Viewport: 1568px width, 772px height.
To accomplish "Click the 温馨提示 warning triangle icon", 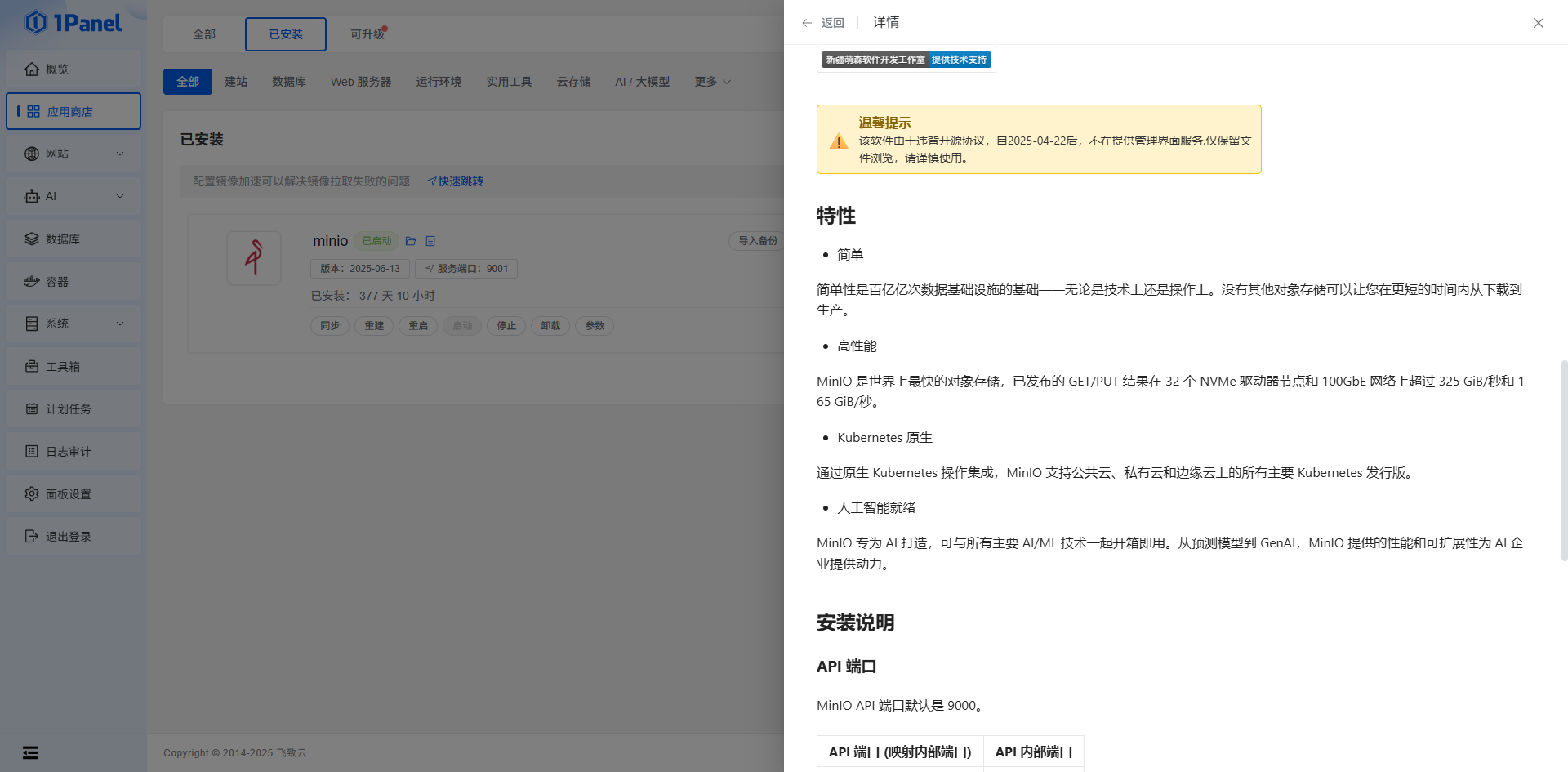I will tap(839, 141).
